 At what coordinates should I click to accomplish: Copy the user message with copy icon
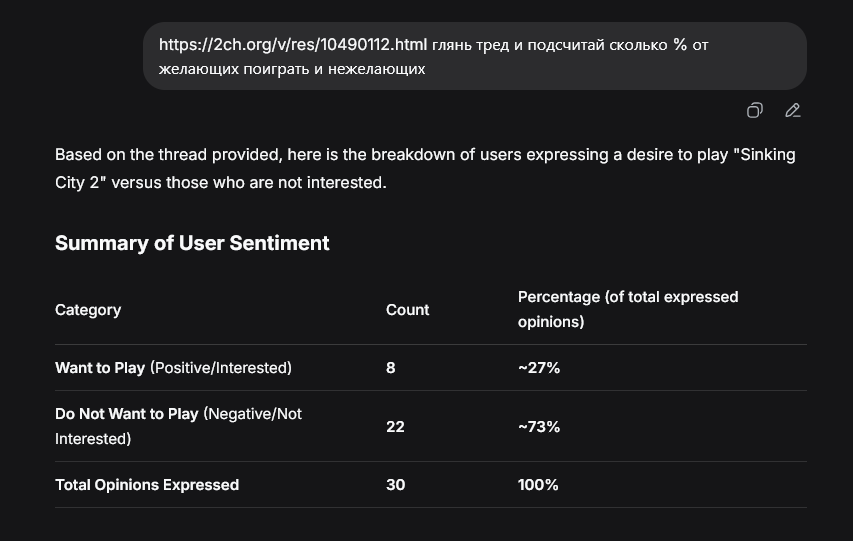(x=755, y=110)
